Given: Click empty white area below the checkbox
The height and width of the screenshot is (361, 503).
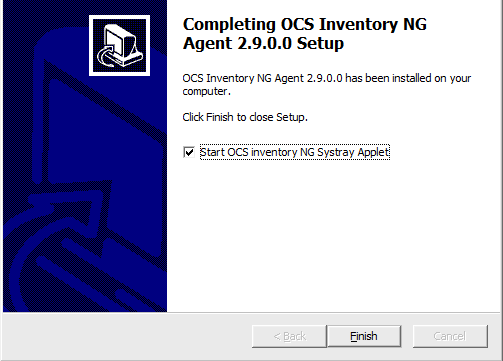Looking at the screenshot, I should click(x=333, y=233).
